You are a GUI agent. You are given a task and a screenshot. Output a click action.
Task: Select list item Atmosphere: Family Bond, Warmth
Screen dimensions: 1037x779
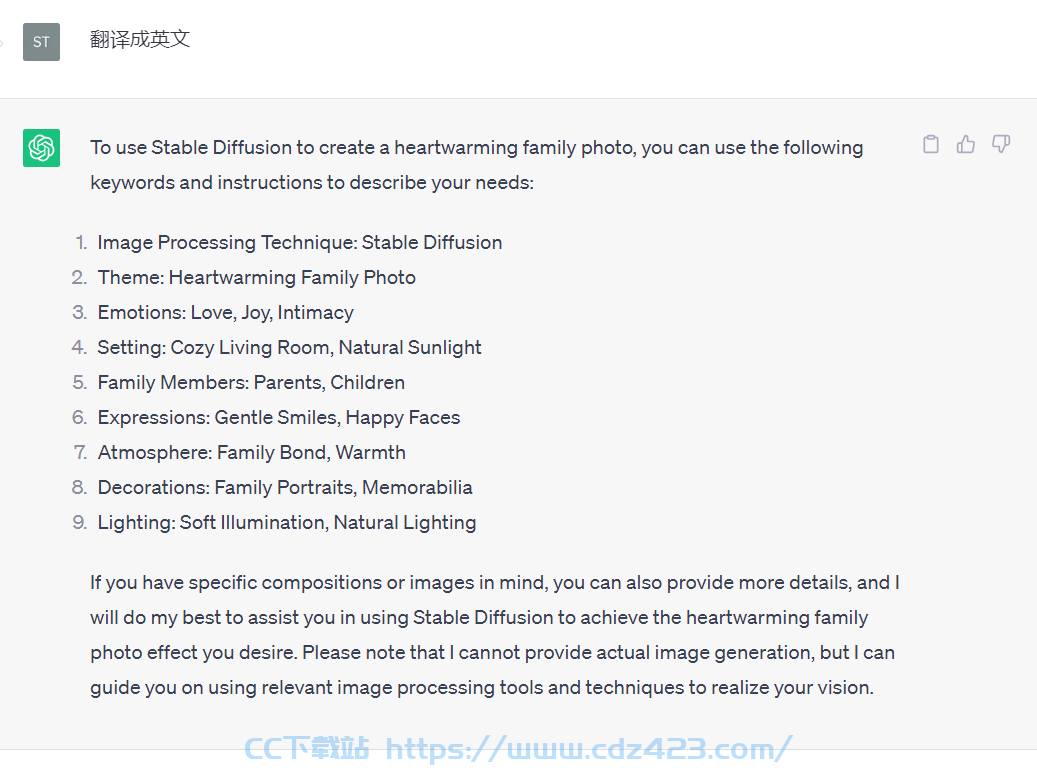tap(251, 453)
